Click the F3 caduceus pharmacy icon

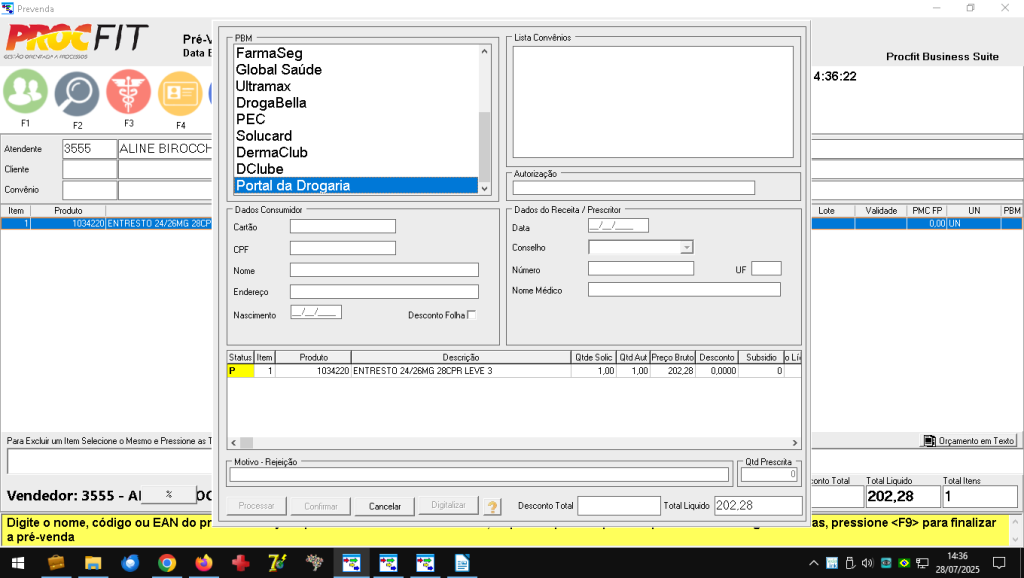(129, 93)
